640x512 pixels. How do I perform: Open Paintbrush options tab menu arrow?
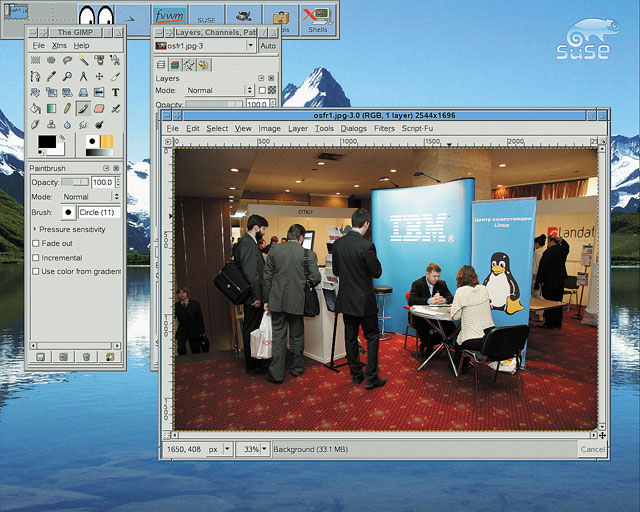[106, 168]
